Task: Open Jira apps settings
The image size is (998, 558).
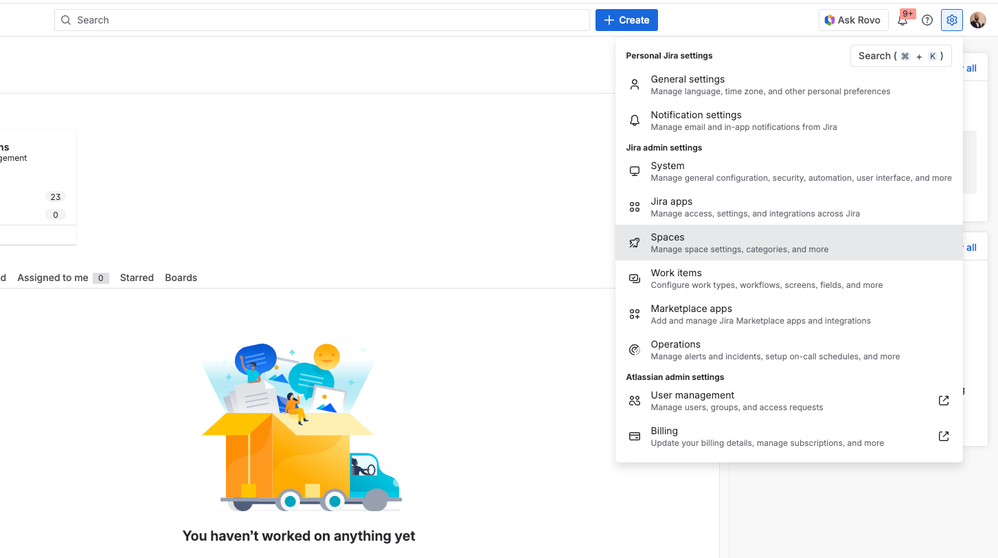Action: (789, 207)
